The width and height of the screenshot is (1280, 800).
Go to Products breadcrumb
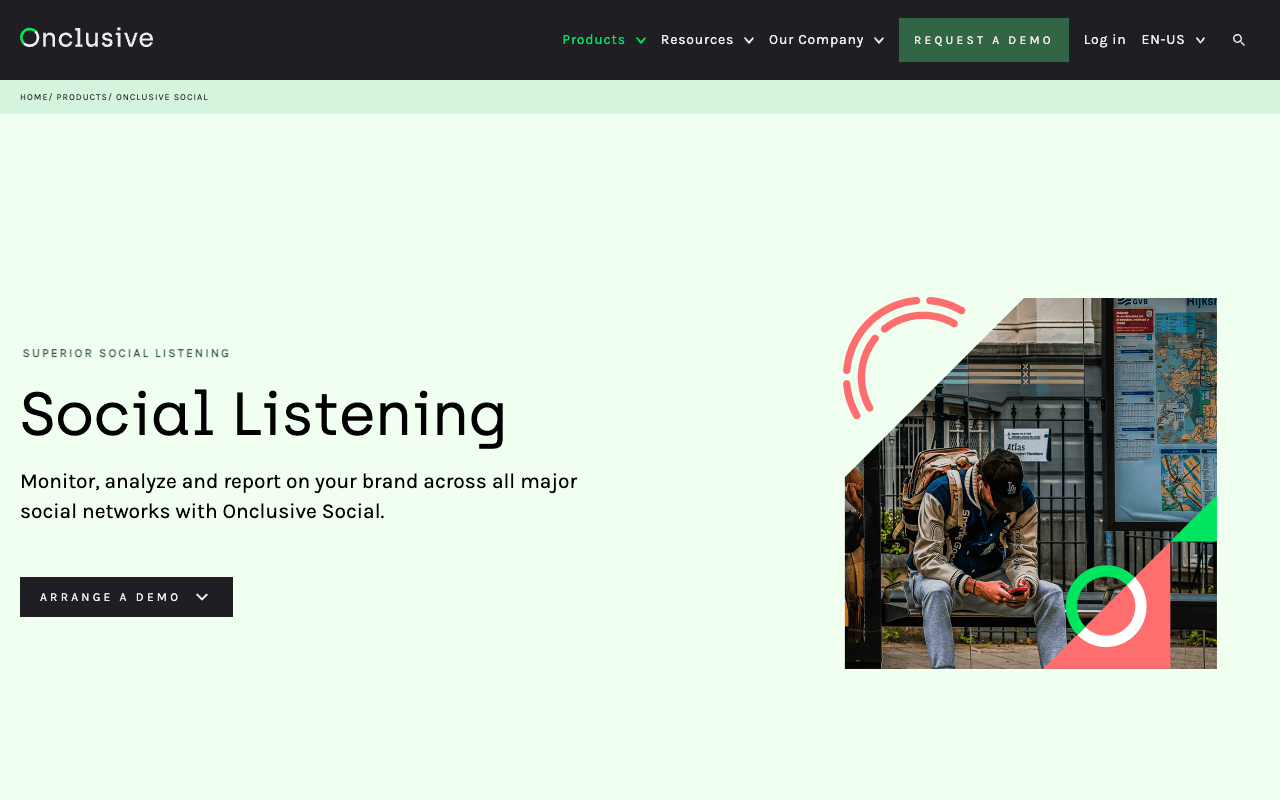coord(81,97)
